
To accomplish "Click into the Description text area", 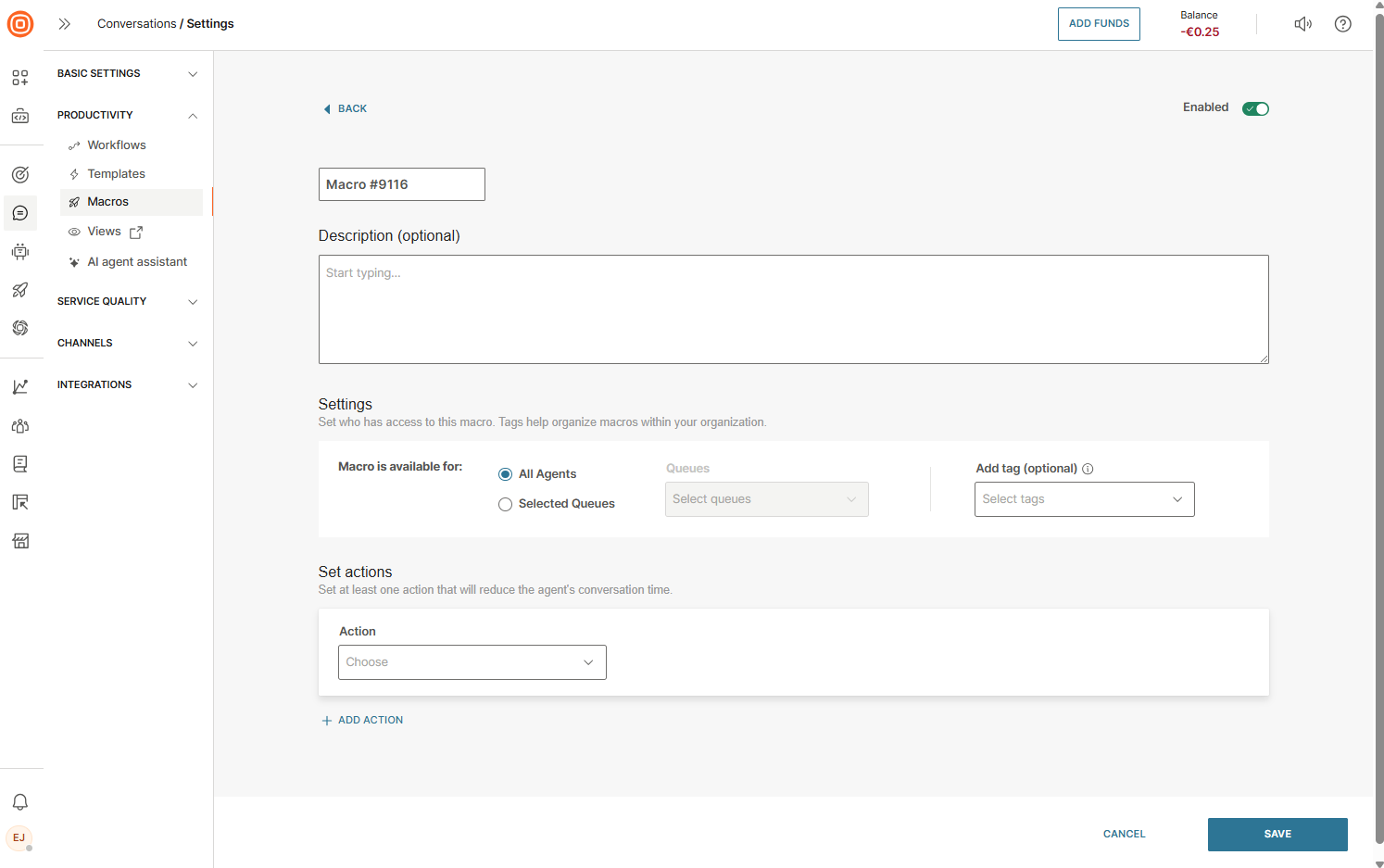I will [x=793, y=309].
